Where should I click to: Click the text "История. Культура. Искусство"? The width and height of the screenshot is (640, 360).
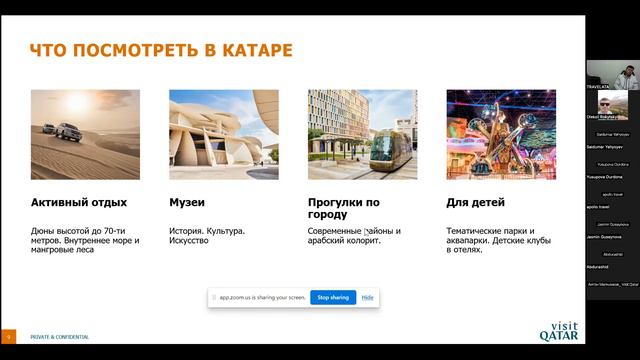pos(207,236)
